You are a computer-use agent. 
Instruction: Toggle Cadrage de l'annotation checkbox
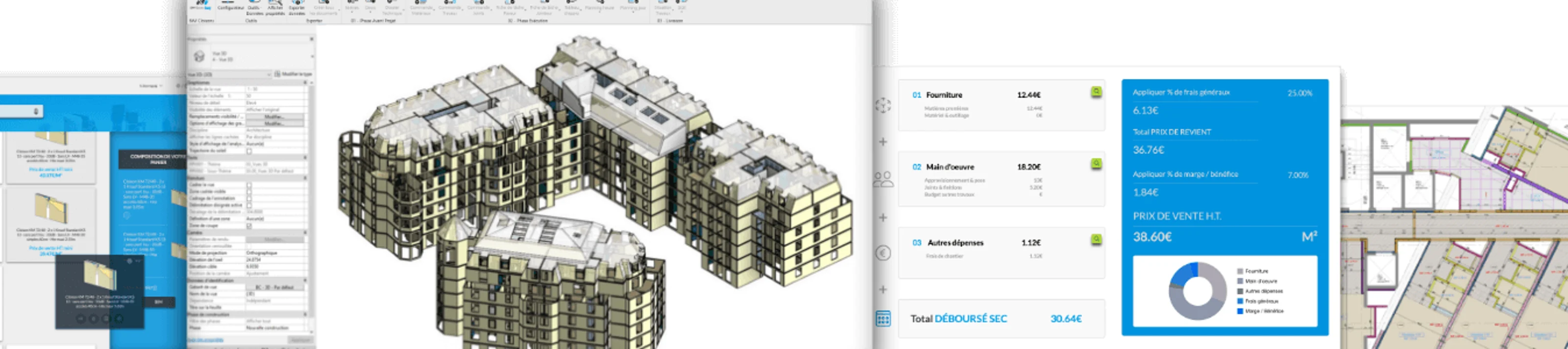pyautogui.click(x=249, y=198)
